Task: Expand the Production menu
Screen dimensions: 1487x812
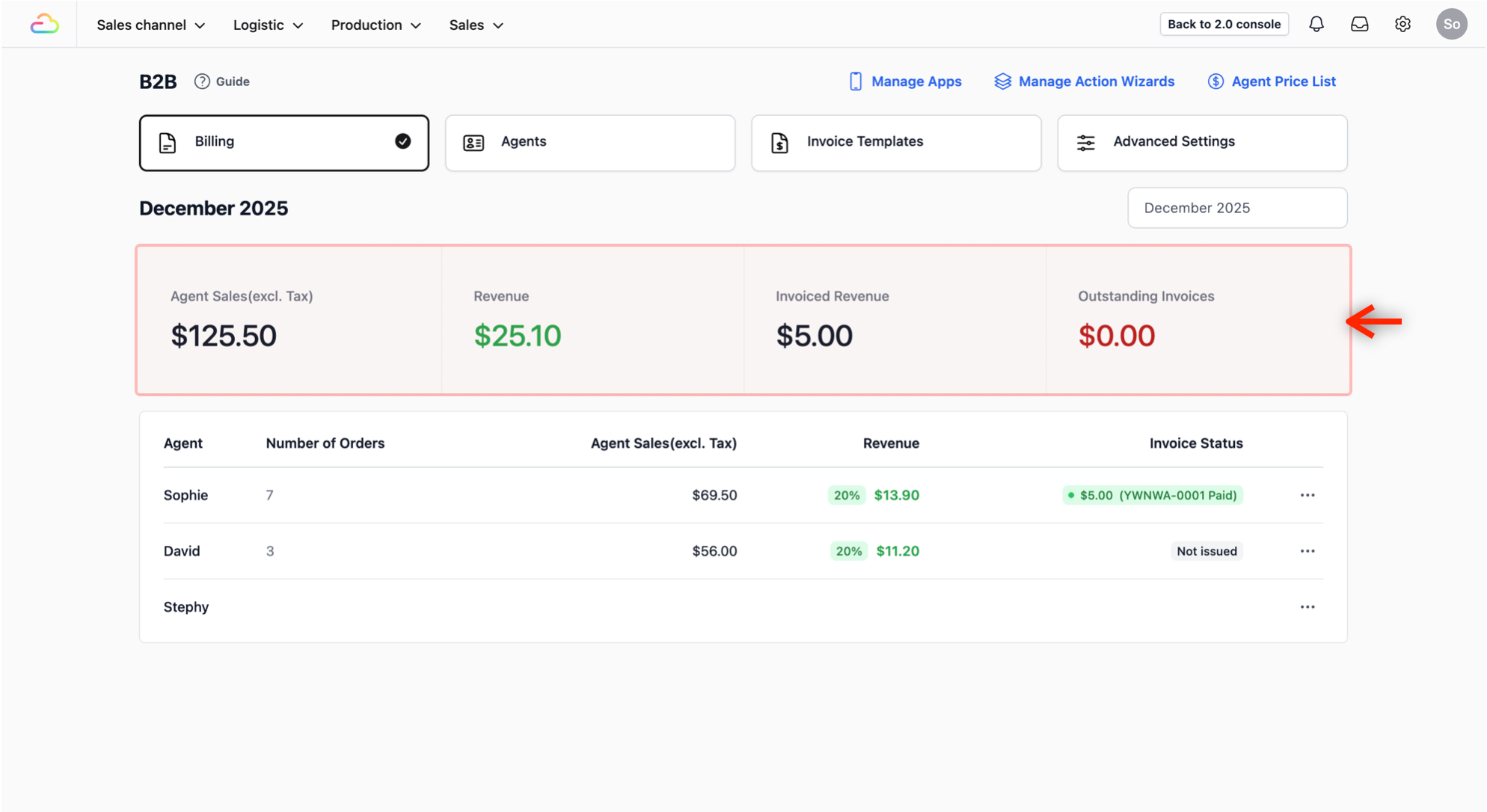Action: tap(375, 25)
